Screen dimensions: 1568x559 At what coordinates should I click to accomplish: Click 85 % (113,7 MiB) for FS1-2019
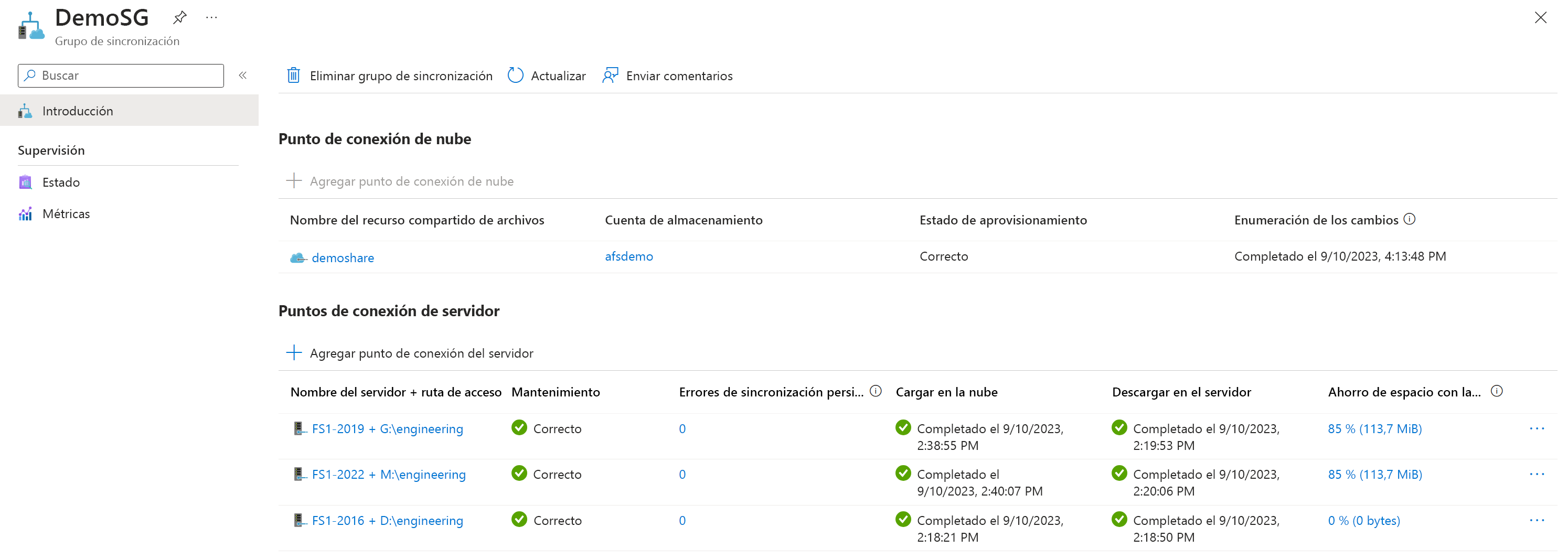(1375, 428)
